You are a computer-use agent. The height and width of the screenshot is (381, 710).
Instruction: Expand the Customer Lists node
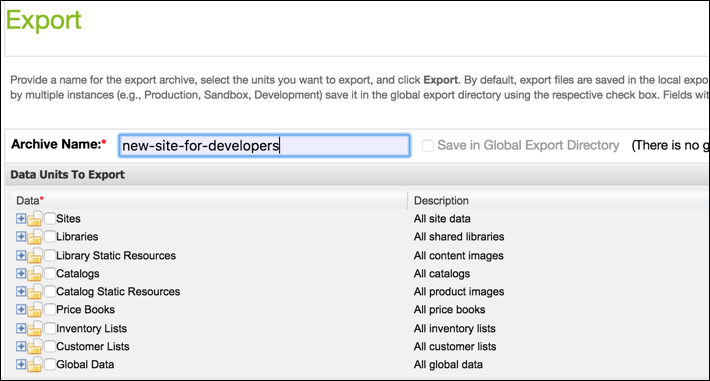pos(21,346)
